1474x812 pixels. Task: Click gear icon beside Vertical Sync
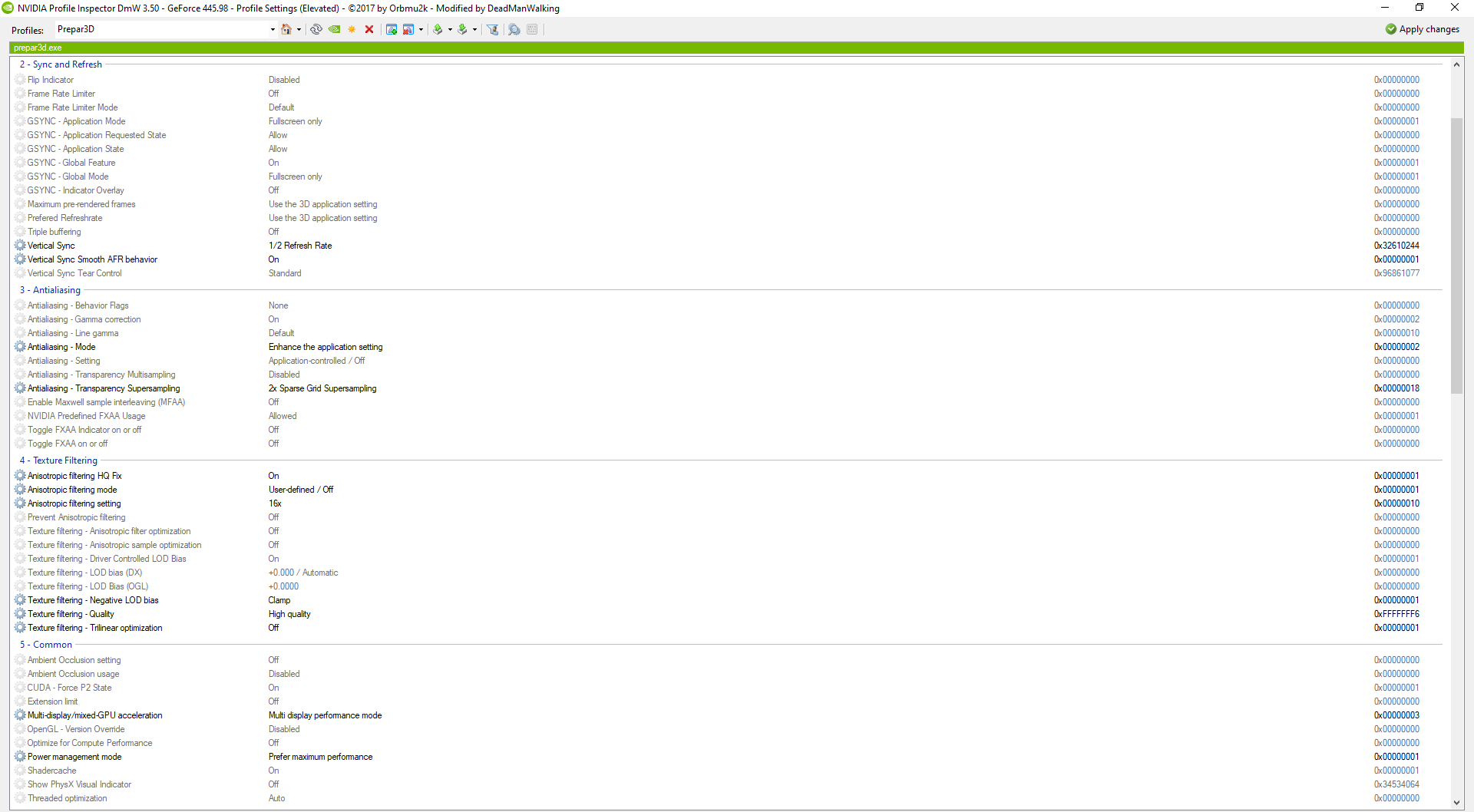point(20,246)
